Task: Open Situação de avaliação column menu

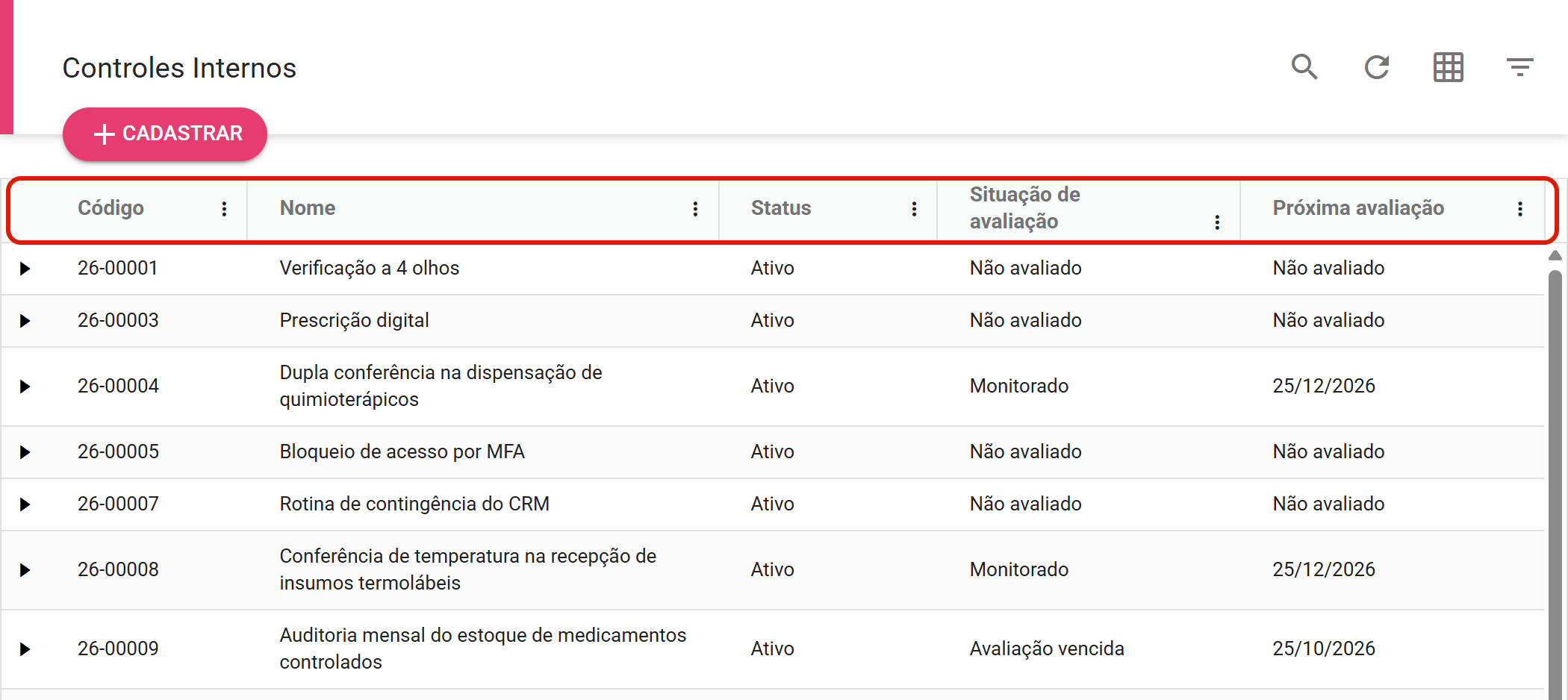Action: 1217,222
